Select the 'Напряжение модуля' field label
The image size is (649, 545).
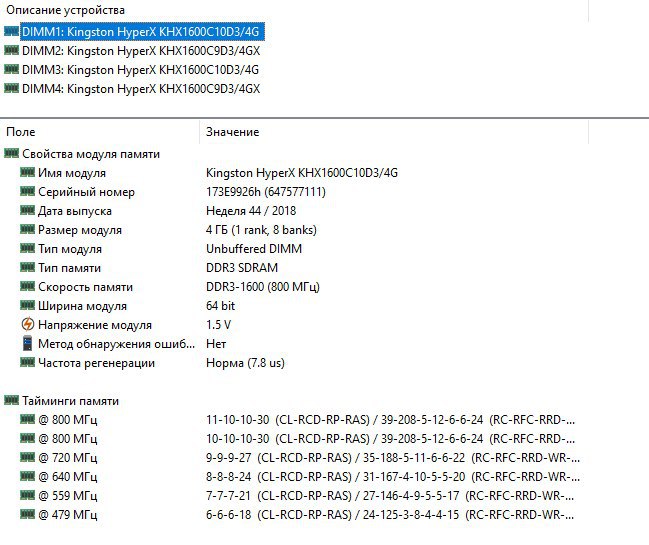(x=95, y=325)
